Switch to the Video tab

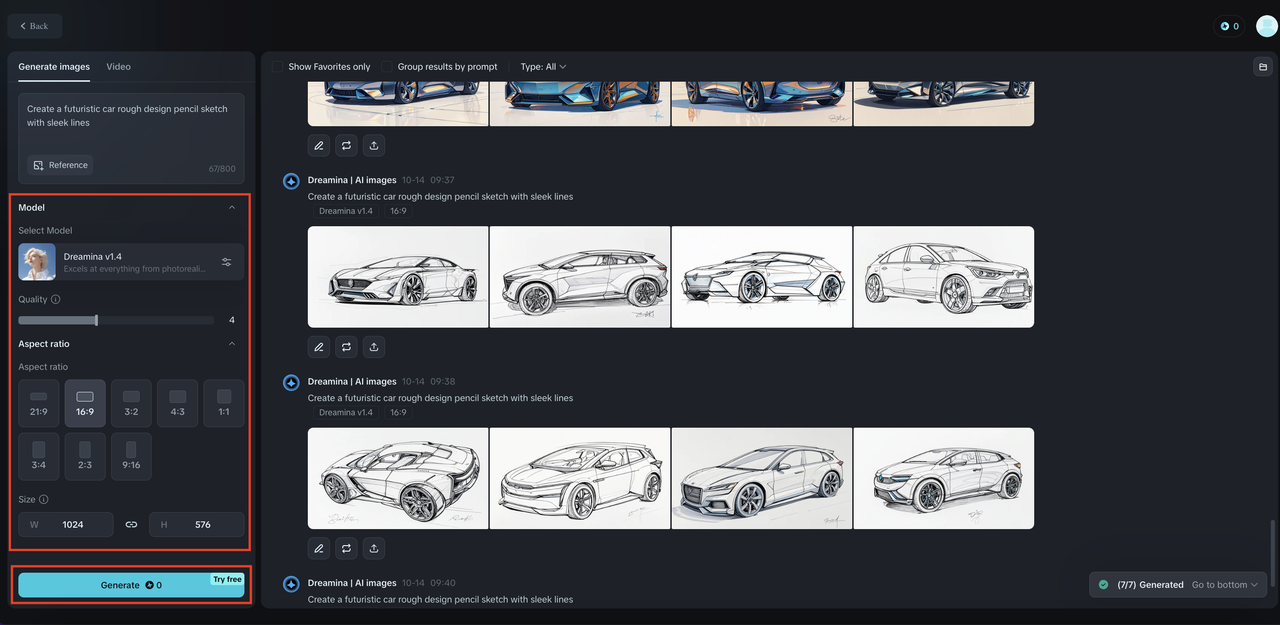(x=119, y=67)
